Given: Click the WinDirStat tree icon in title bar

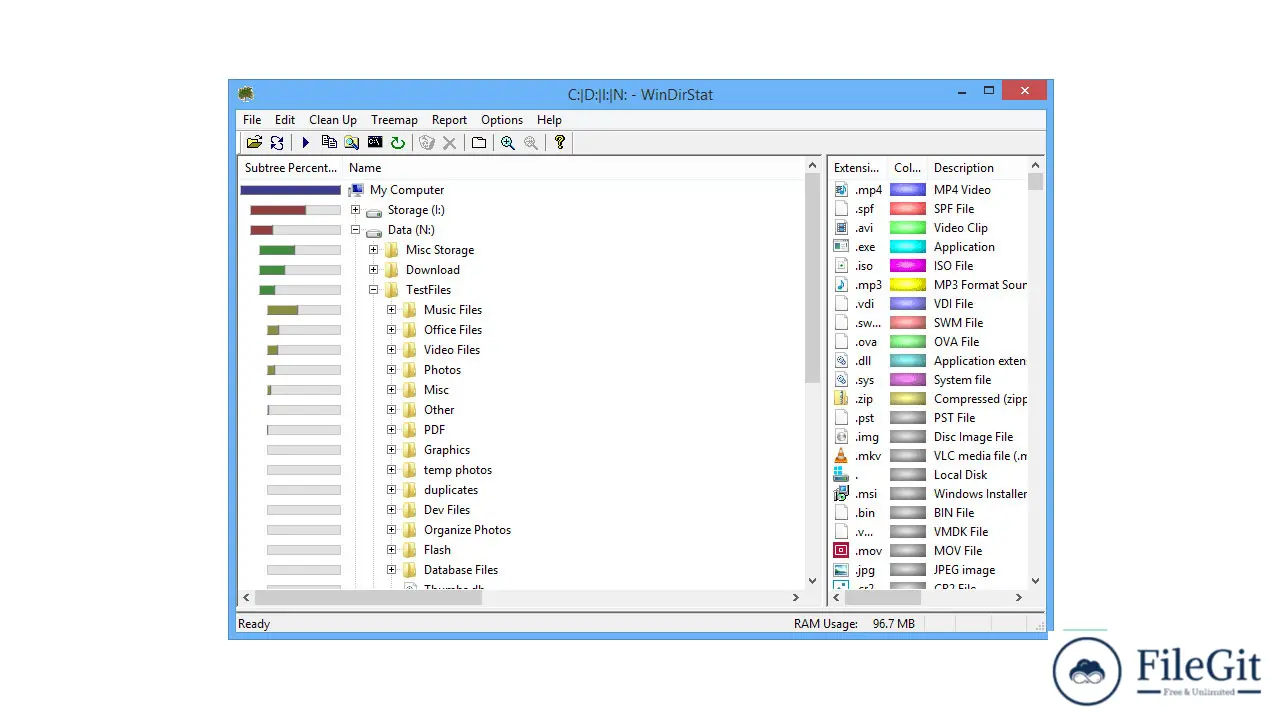Looking at the screenshot, I should point(246,94).
